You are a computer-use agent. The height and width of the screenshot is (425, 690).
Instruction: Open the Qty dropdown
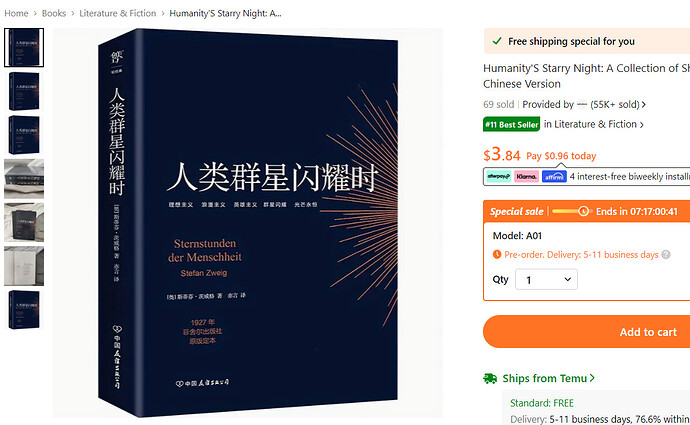point(546,279)
